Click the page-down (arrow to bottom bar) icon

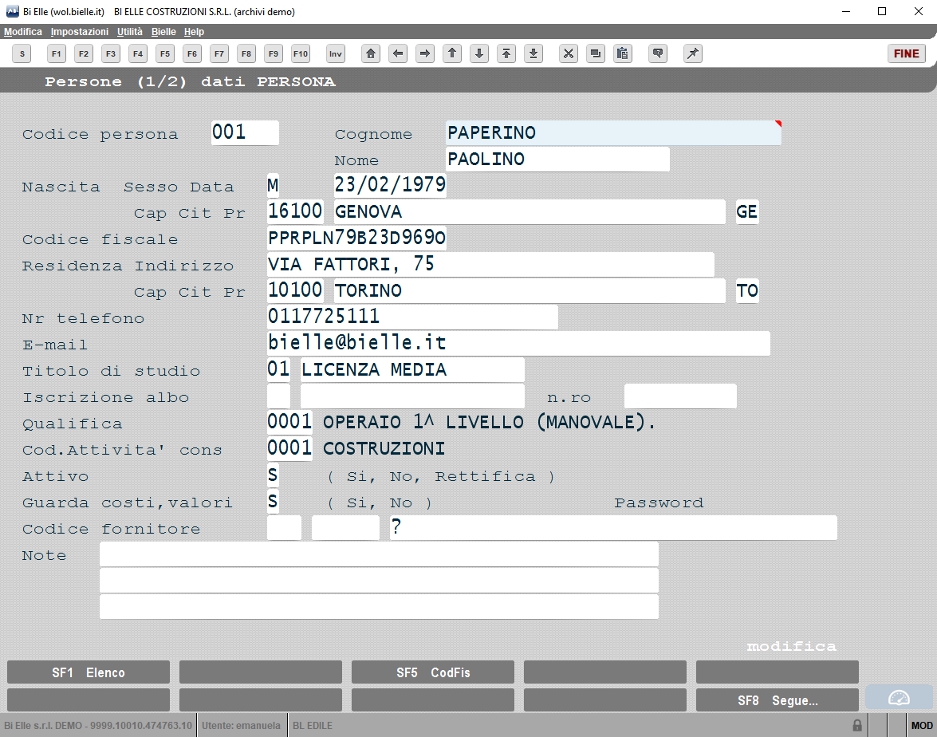534,54
